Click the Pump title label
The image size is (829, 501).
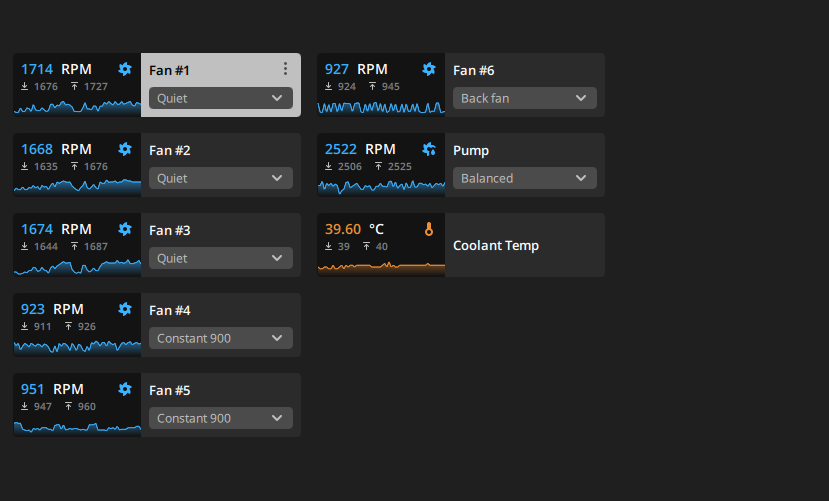471,151
